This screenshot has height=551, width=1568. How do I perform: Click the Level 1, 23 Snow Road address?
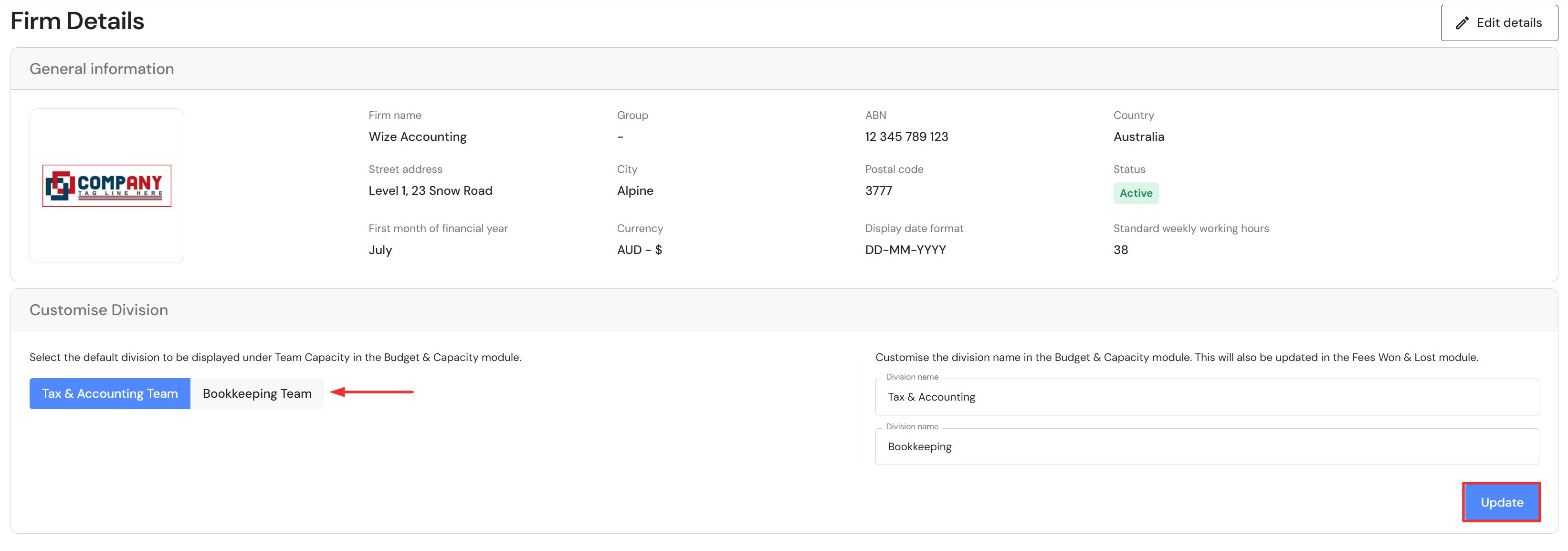[430, 191]
